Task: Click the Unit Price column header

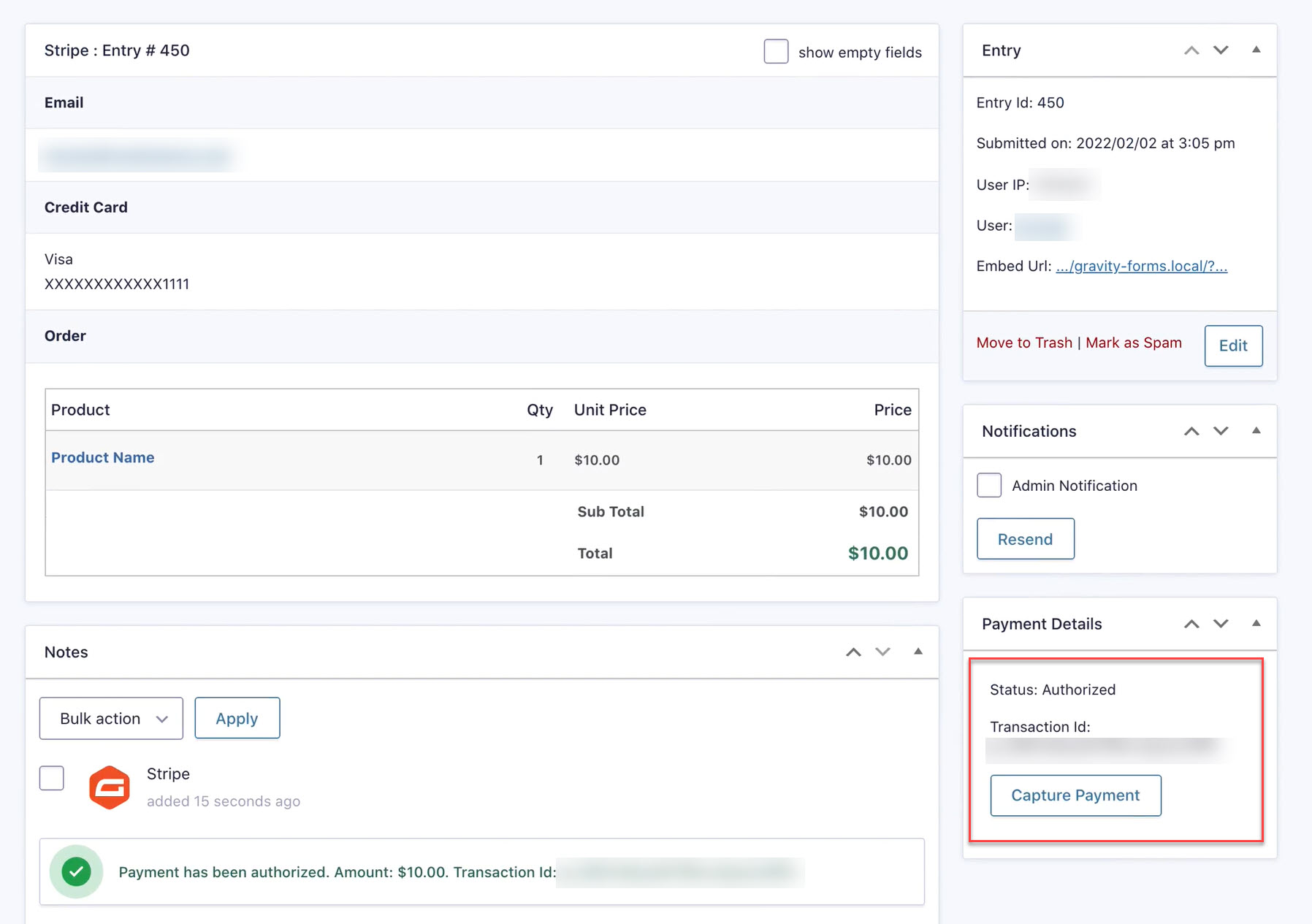Action: tap(610, 410)
